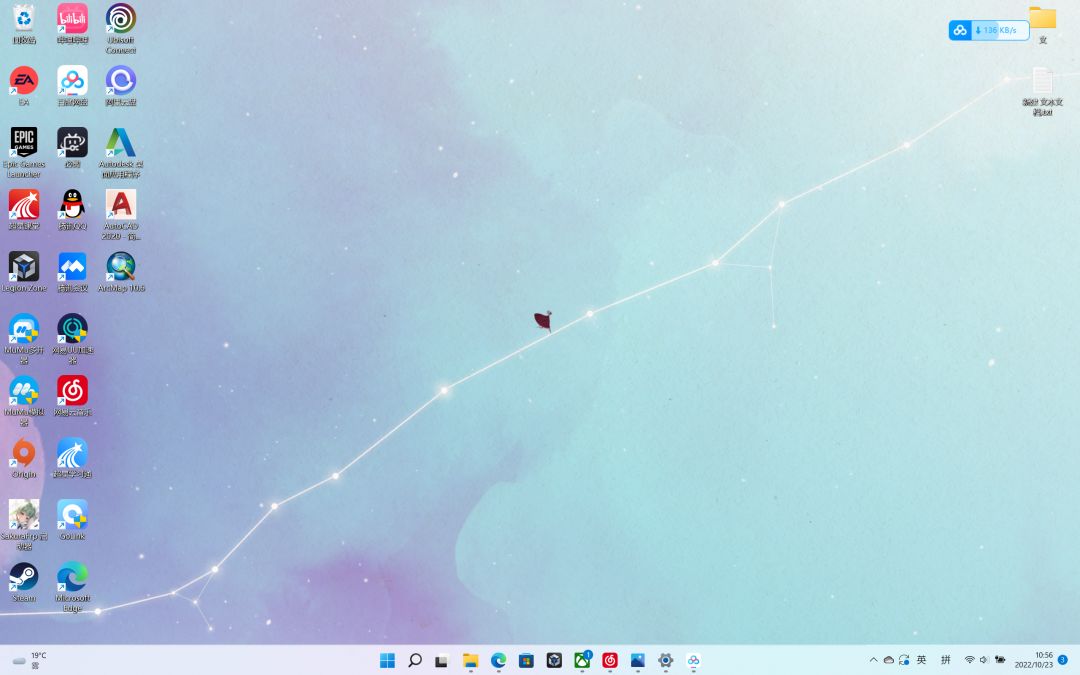Viewport: 1080px width, 675px height.
Task: Open Wi-Fi network settings in tray
Action: (x=970, y=660)
